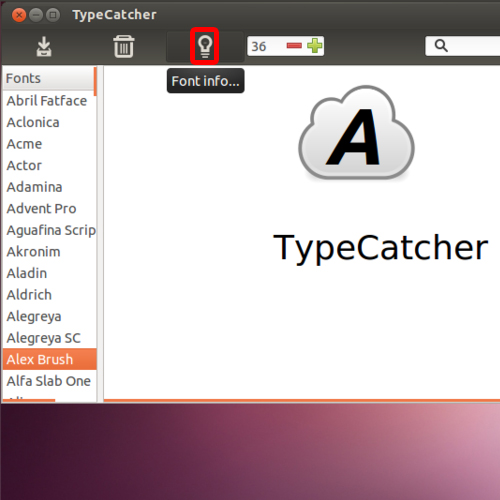
Task: Select Acme font
Action: [49, 144]
